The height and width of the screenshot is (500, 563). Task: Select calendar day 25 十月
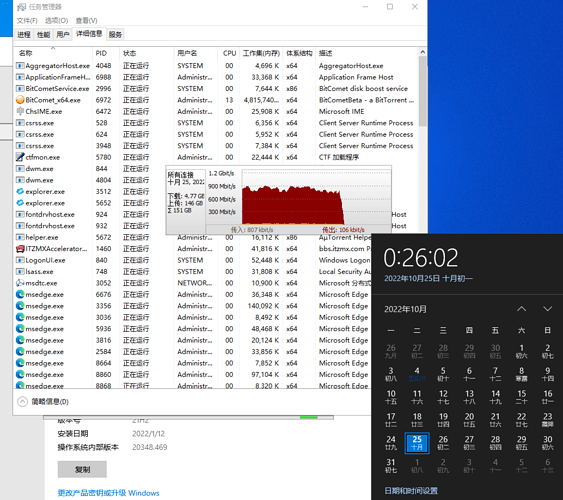tap(417, 443)
